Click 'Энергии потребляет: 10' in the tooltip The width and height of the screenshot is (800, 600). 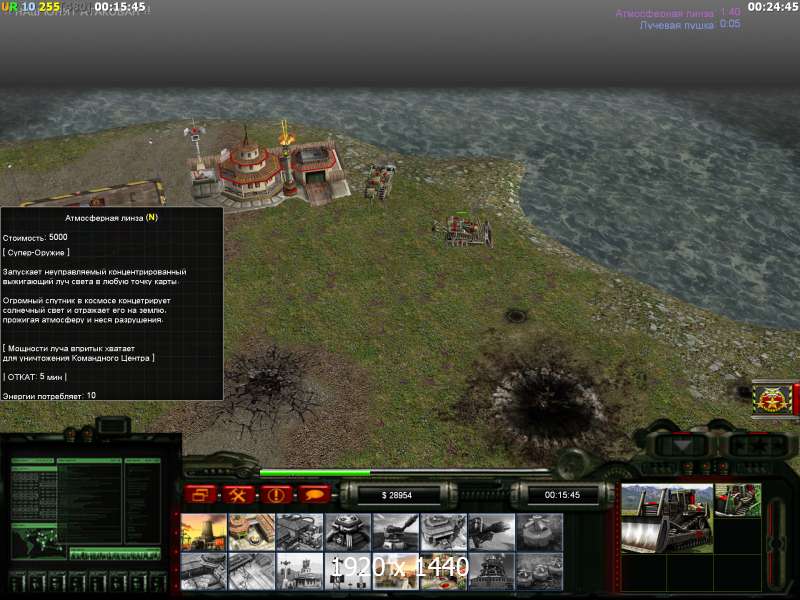[49, 395]
